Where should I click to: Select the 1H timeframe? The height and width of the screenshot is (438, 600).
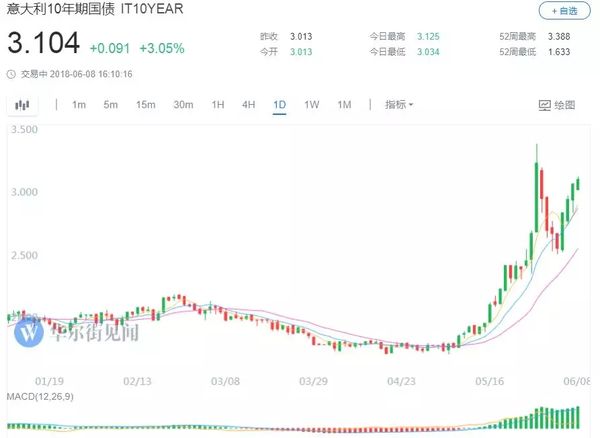[218, 105]
